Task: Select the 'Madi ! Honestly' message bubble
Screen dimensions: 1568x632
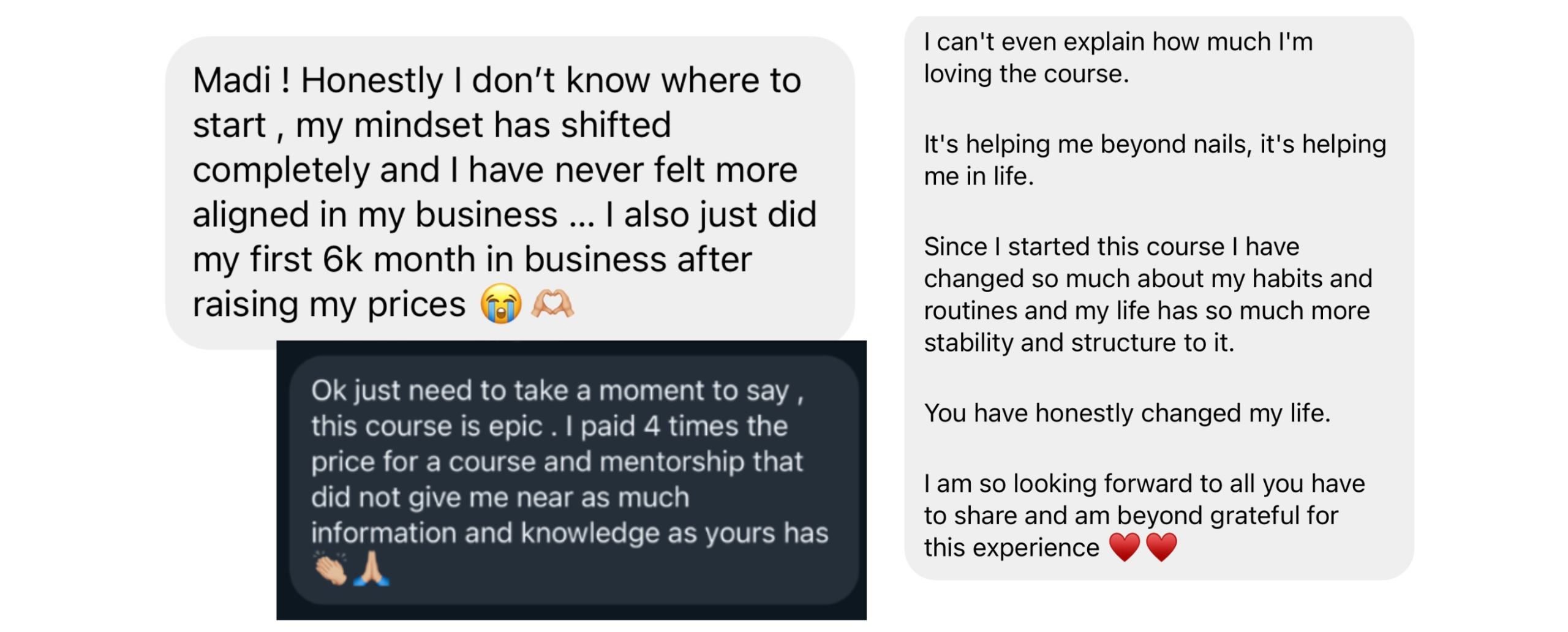Action: (510, 192)
